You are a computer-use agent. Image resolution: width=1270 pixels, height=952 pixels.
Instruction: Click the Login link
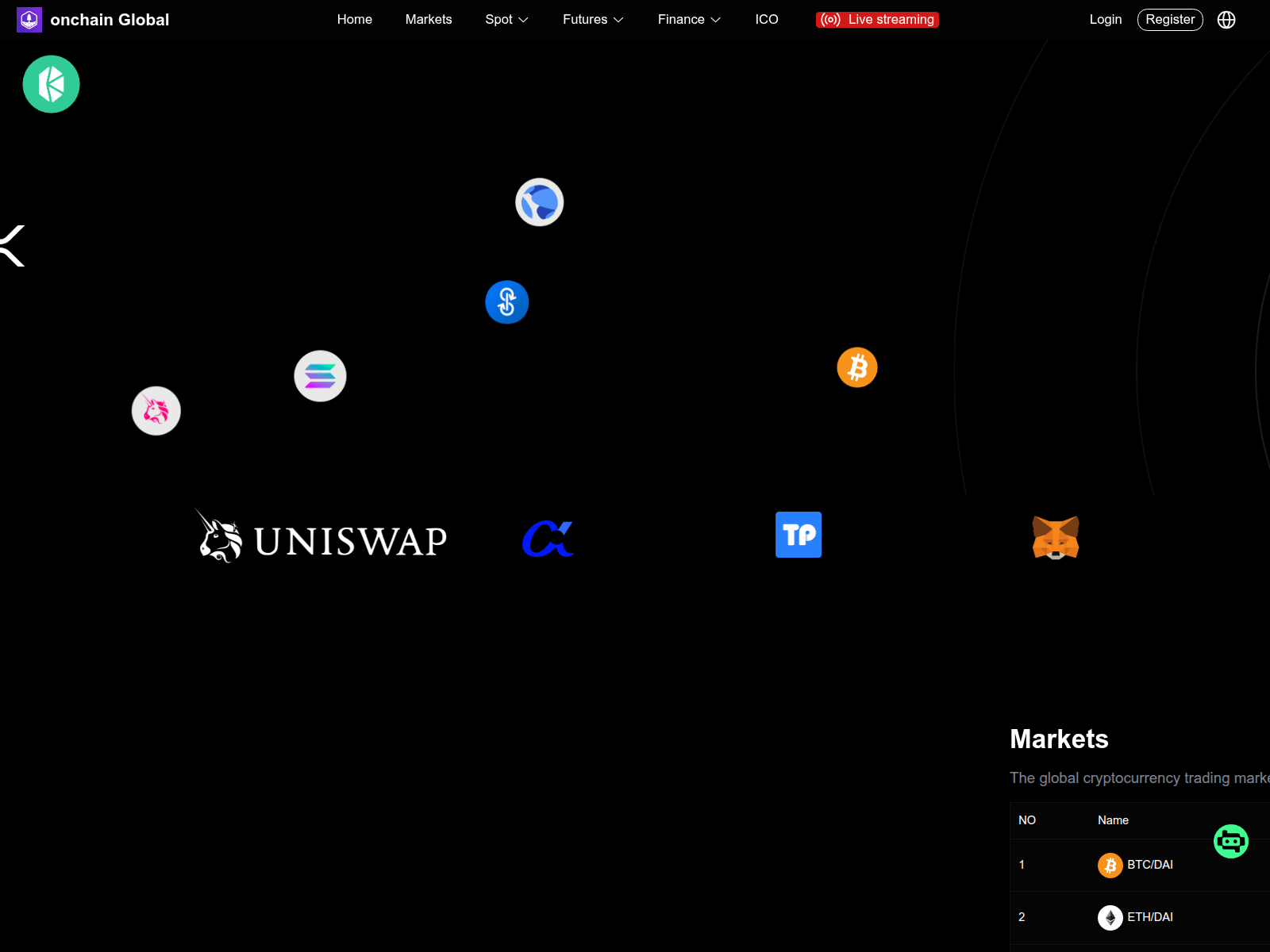point(1106,20)
